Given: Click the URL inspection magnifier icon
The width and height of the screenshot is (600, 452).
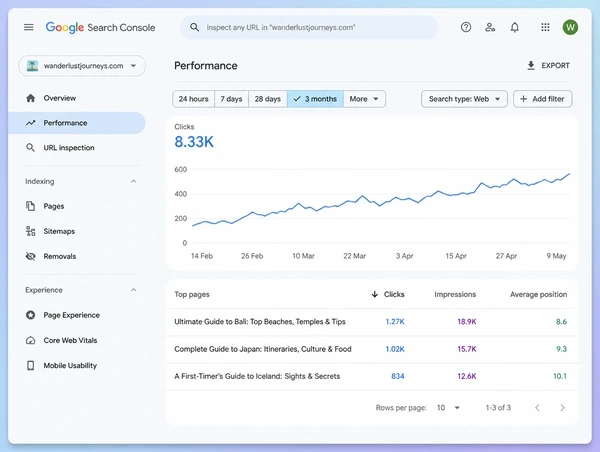Looking at the screenshot, I should tap(30, 148).
